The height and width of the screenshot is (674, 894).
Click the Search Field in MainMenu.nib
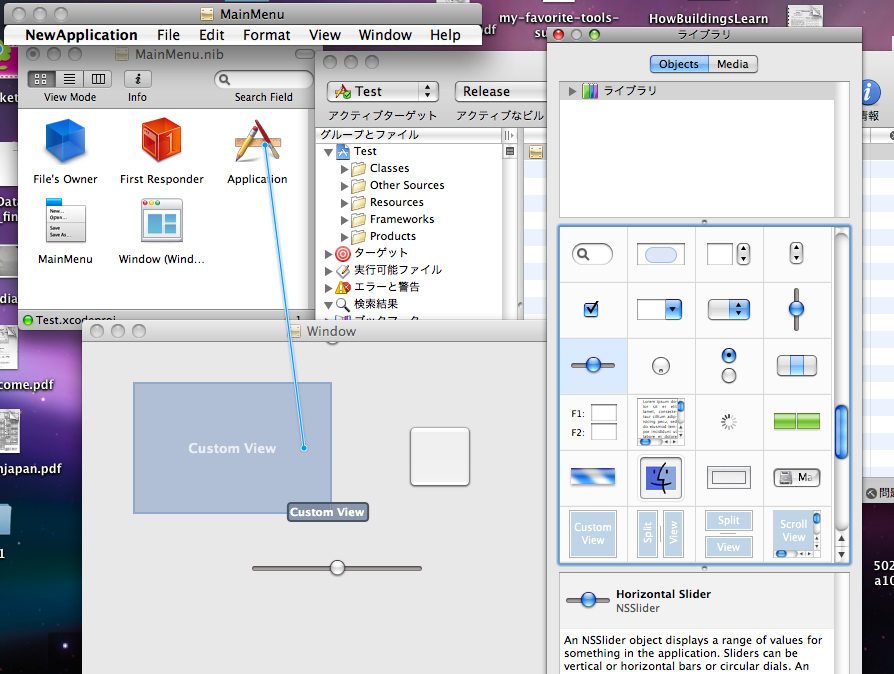coord(263,79)
